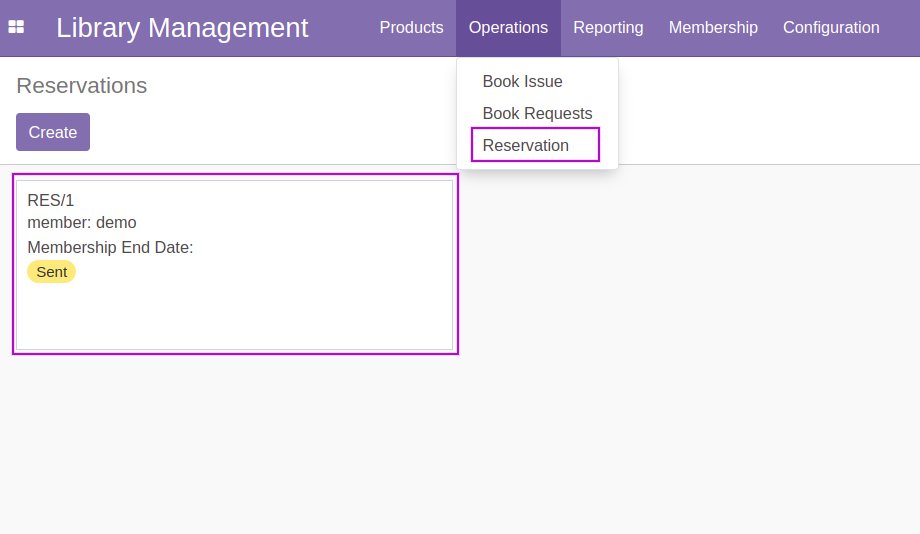Image resolution: width=920 pixels, height=534 pixels.
Task: Open the RES/1 reservation record title
Action: click(50, 201)
